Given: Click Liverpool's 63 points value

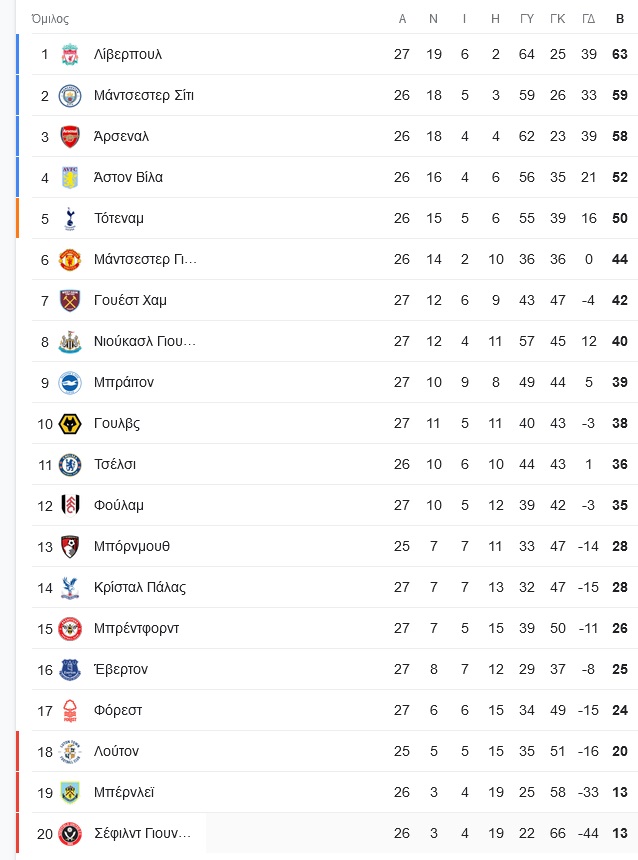Looking at the screenshot, I should [x=620, y=54].
